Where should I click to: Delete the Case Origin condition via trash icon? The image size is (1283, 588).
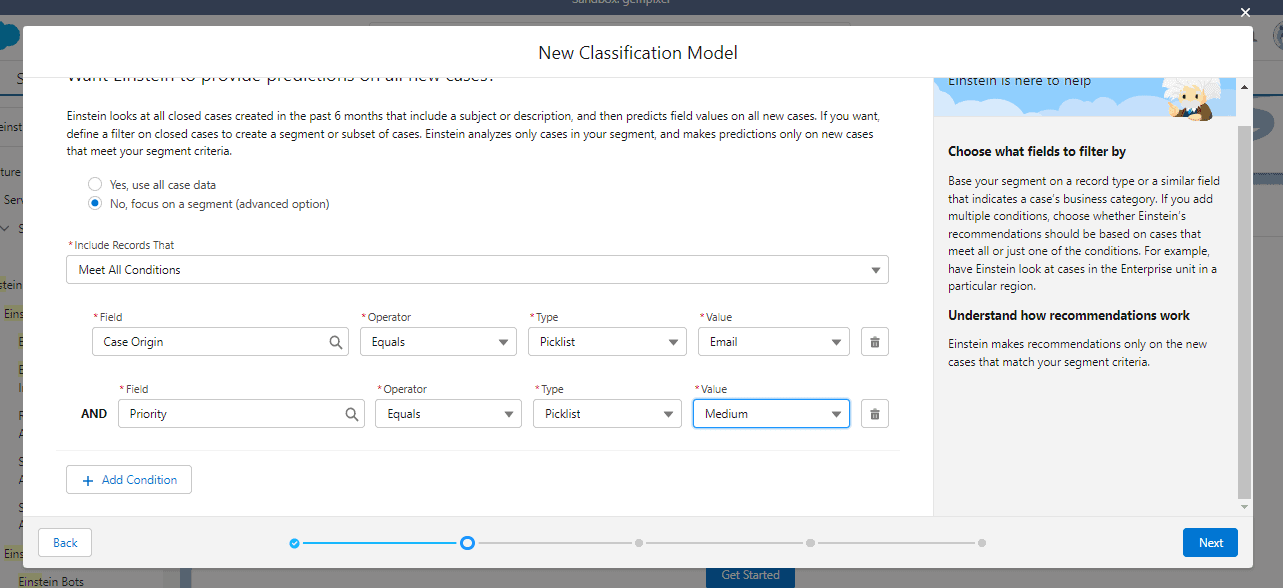click(874, 341)
